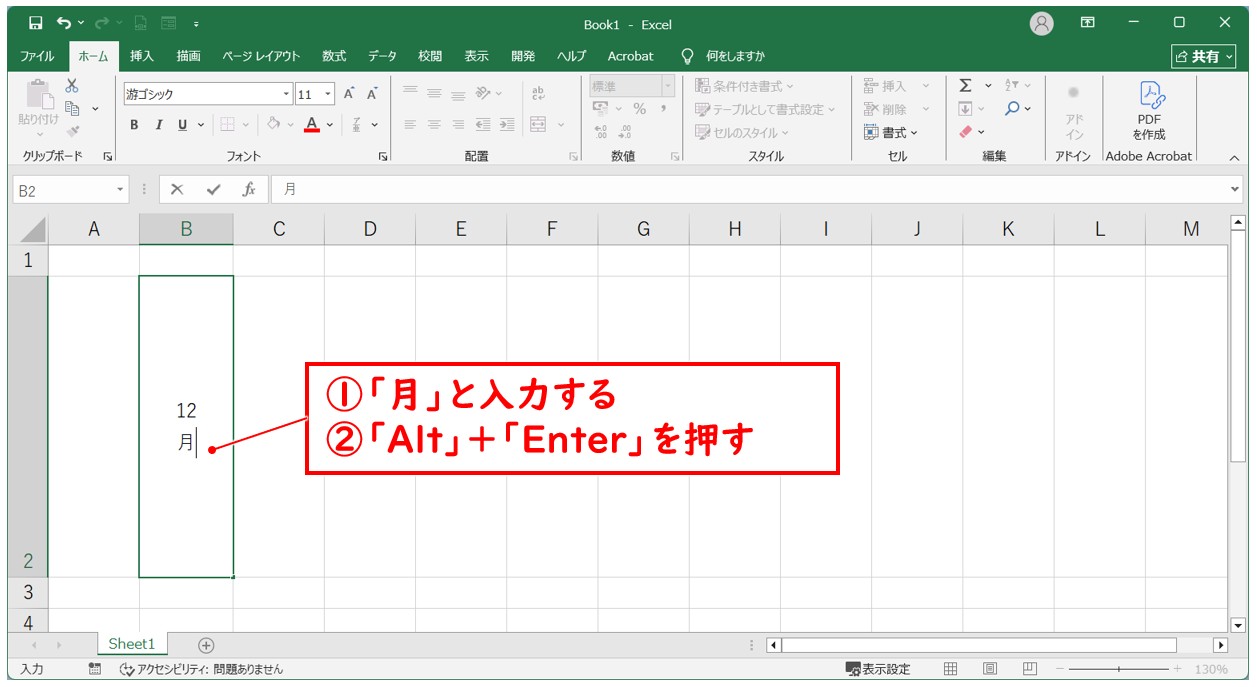Viewport: 1257px width, 687px height.
Task: Switch to the 挿入 tab
Action: point(142,56)
